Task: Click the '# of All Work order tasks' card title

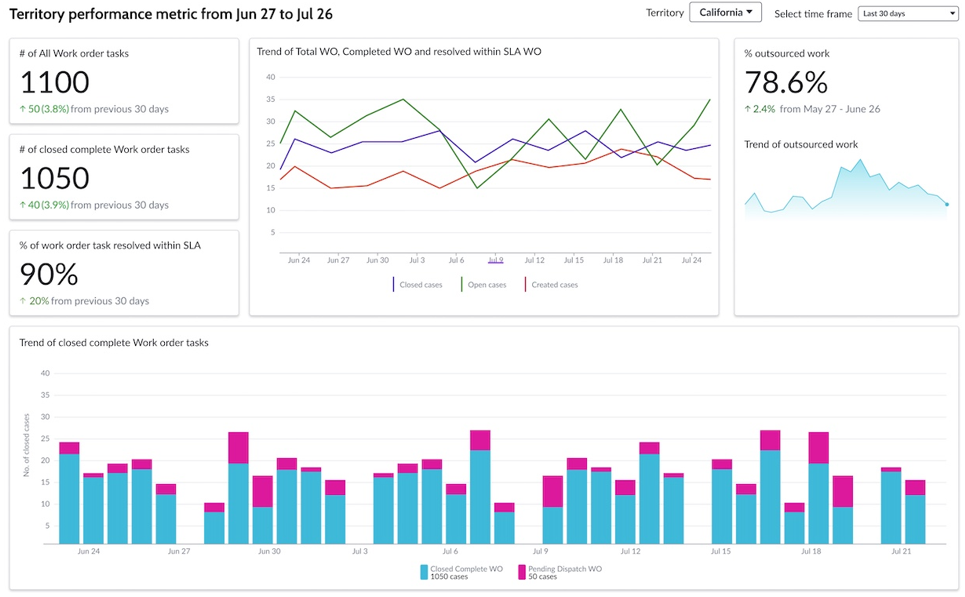Action: point(74,54)
